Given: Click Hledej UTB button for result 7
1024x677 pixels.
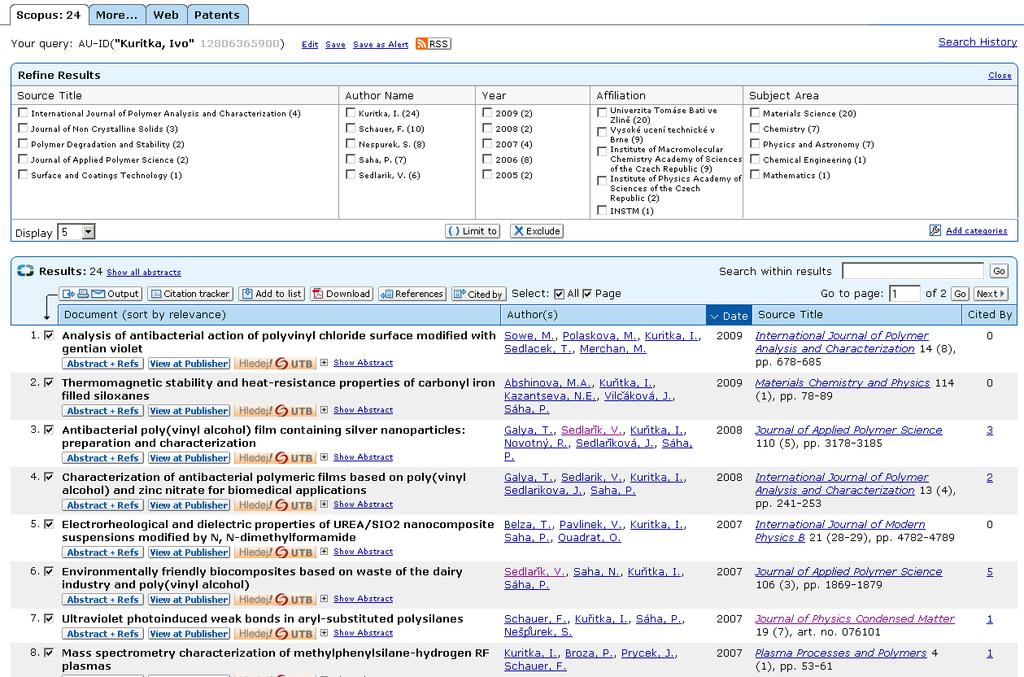Looking at the screenshot, I should [274, 633].
